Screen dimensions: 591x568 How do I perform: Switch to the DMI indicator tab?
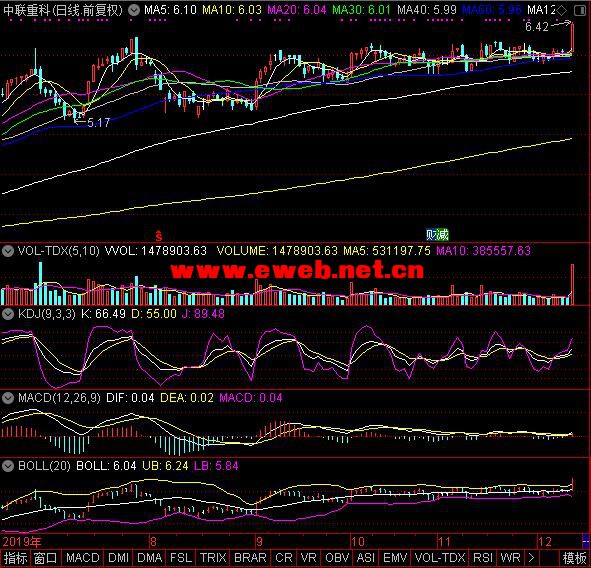coord(118,558)
